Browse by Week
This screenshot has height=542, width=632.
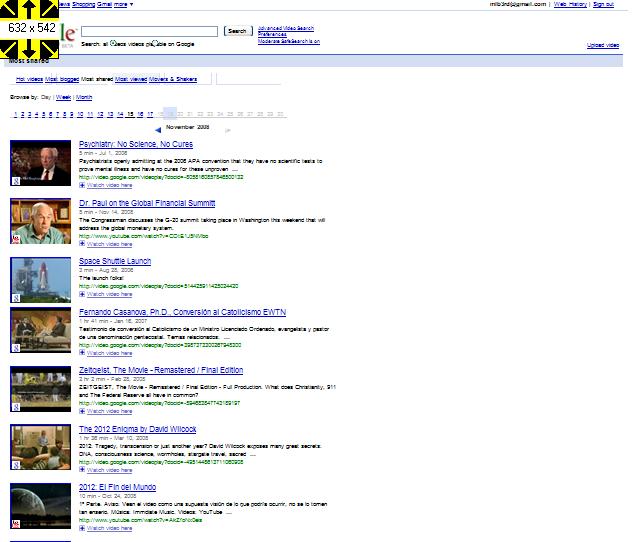pyautogui.click(x=63, y=97)
